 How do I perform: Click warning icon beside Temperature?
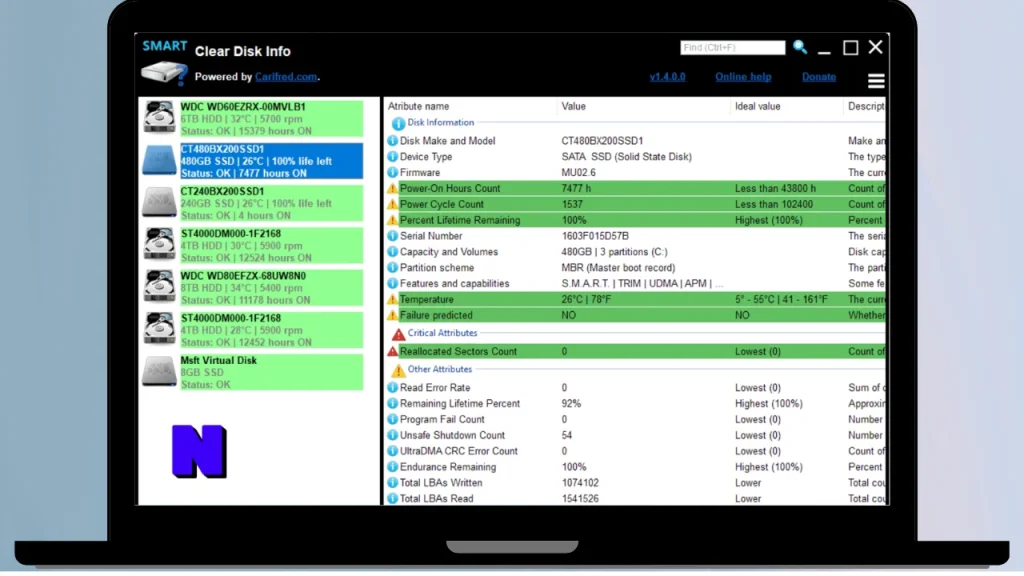pyautogui.click(x=392, y=299)
